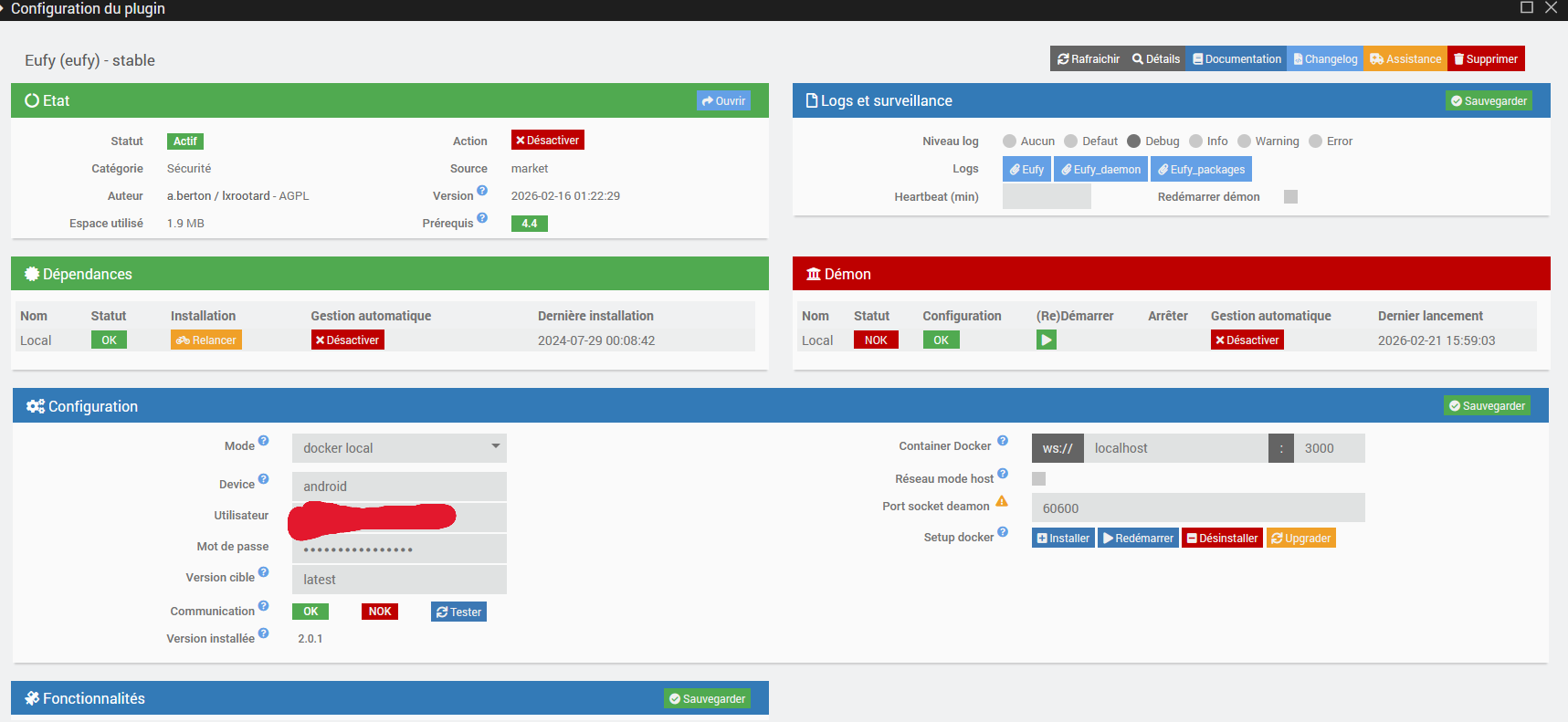Enable the Réseau mode host checkbox
1568x722 pixels.
[x=1038, y=479]
